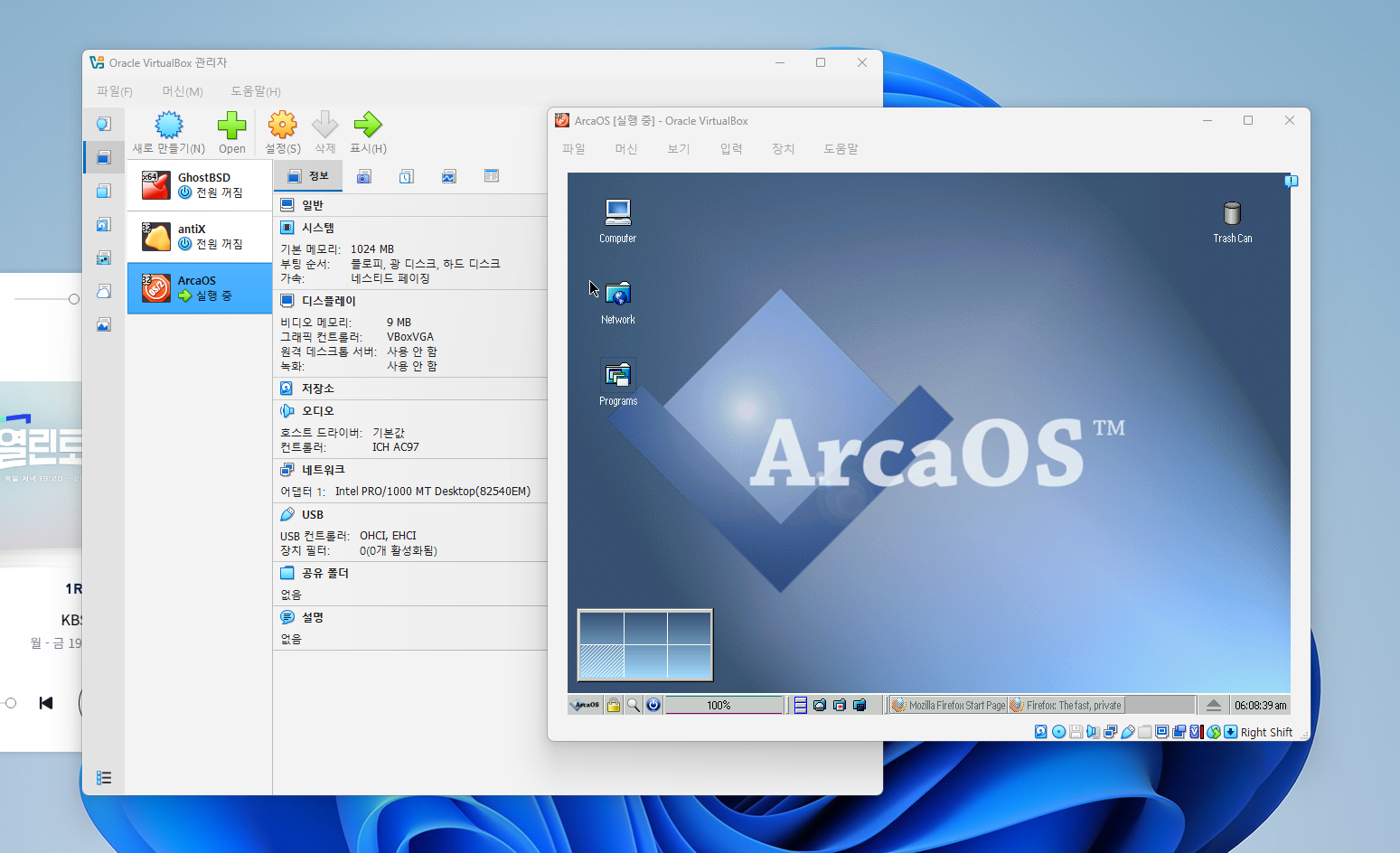Viewport: 1400px width, 853px height.
Task: Collapse the 네트워크 section header
Action: [x=410, y=470]
